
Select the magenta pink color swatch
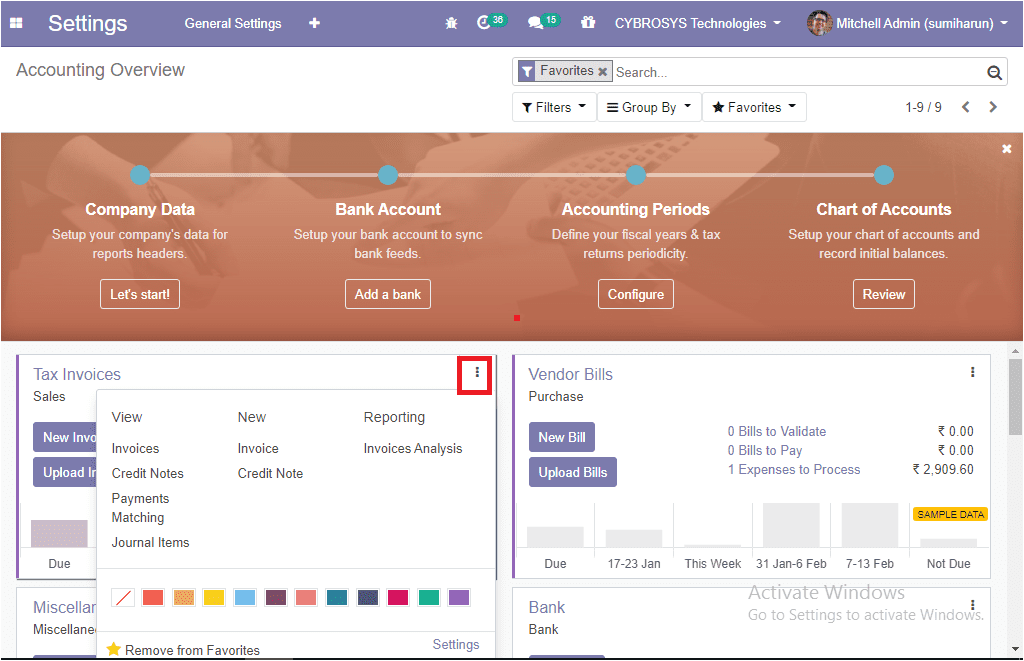click(398, 597)
